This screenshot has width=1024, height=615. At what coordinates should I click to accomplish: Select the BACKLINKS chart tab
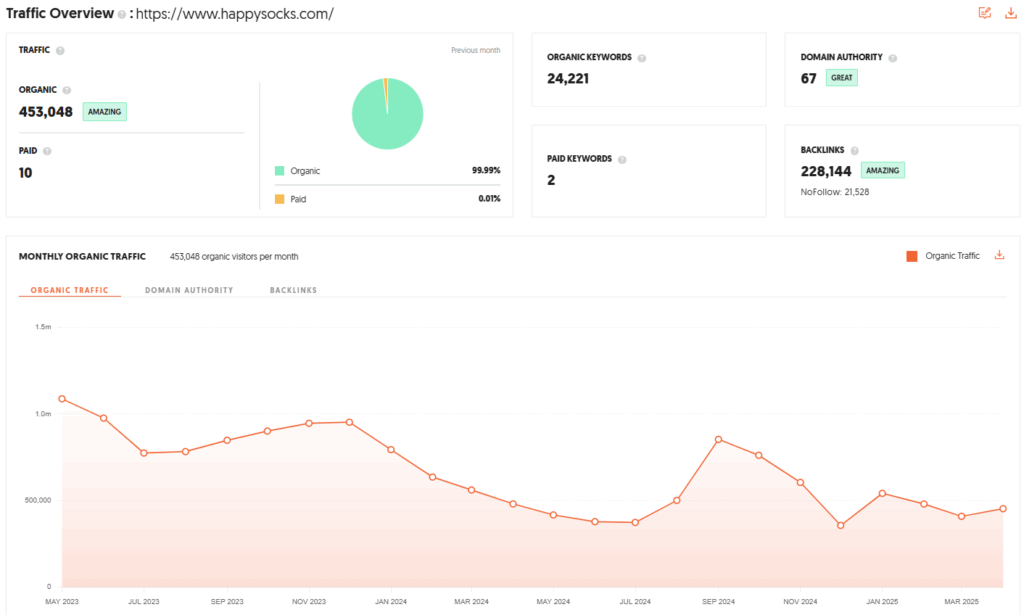point(293,290)
